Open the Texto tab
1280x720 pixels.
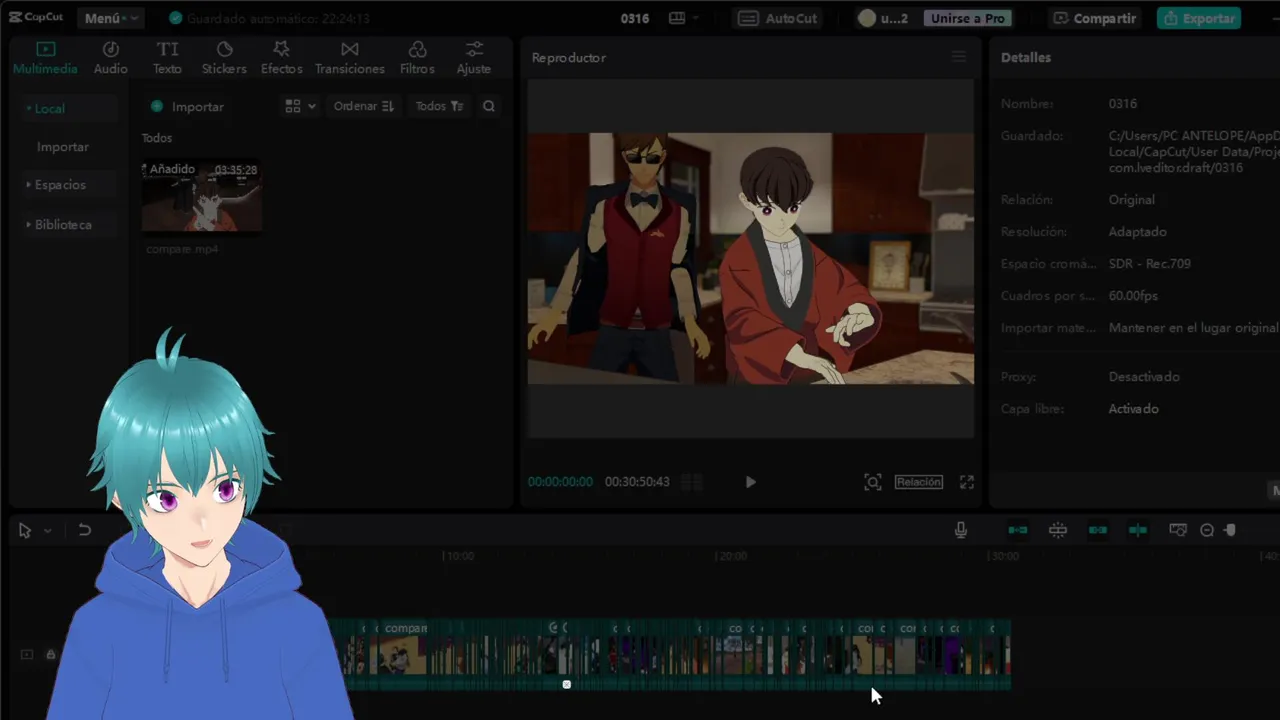[167, 58]
